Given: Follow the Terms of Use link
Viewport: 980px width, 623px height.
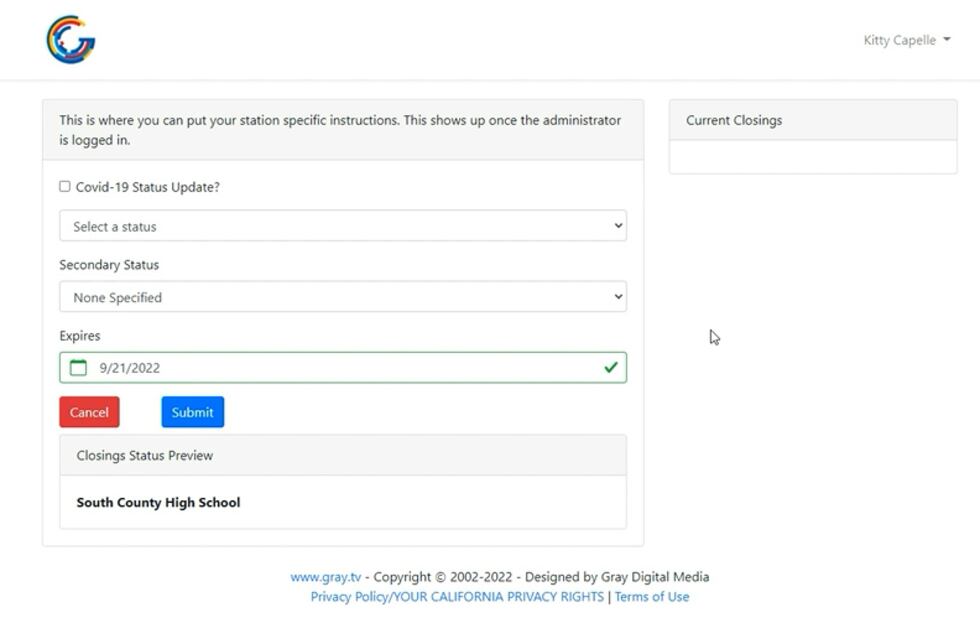Looking at the screenshot, I should pos(651,597).
